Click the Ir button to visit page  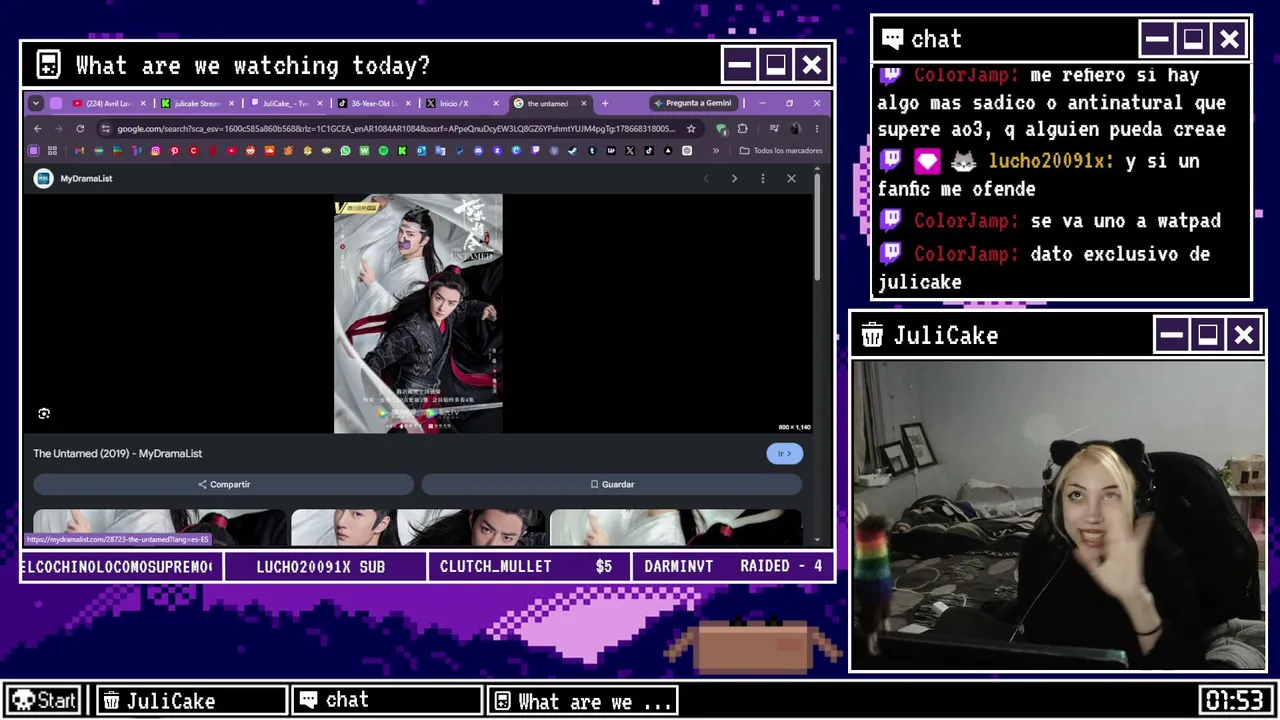click(x=785, y=454)
